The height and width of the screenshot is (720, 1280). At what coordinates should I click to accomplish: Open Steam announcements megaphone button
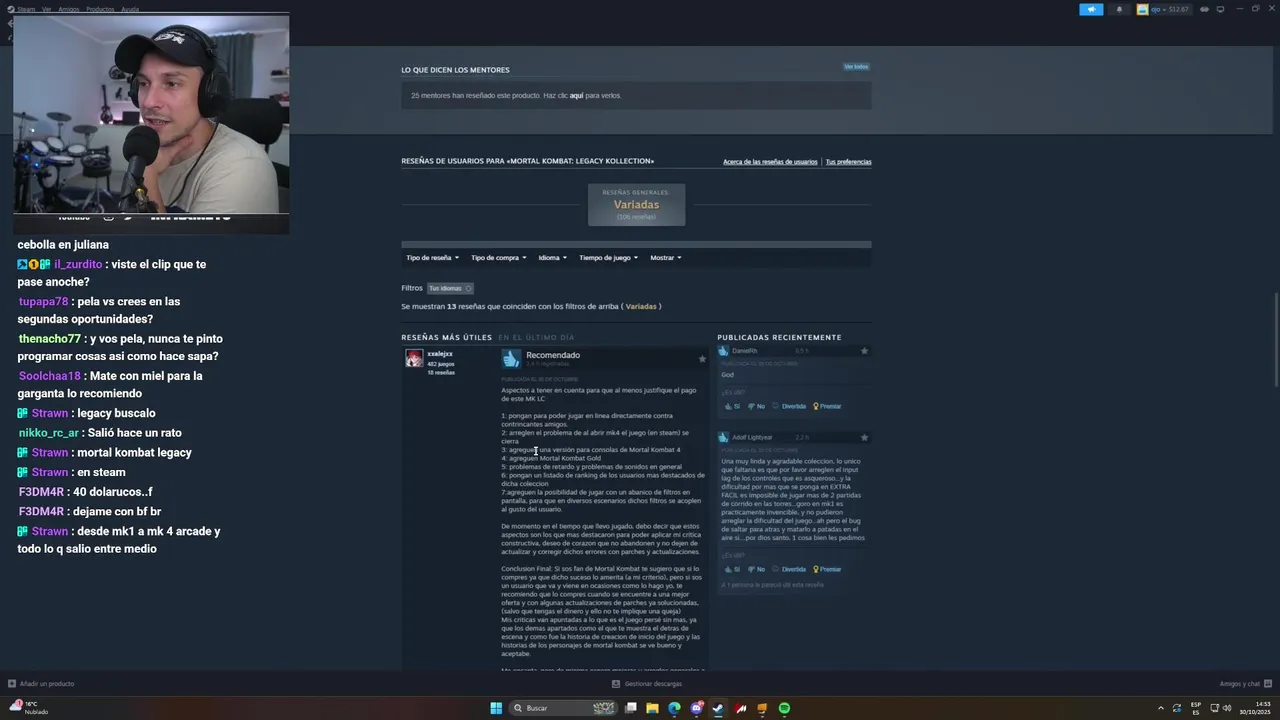(x=1091, y=9)
